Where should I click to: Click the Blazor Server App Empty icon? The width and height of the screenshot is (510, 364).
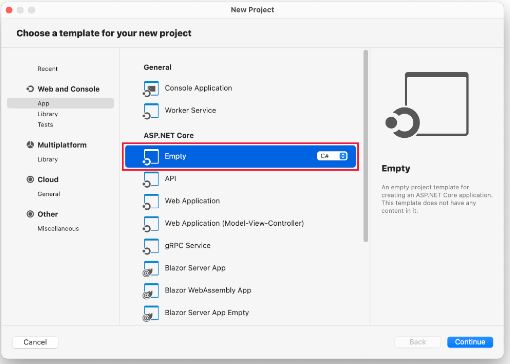[x=151, y=313]
